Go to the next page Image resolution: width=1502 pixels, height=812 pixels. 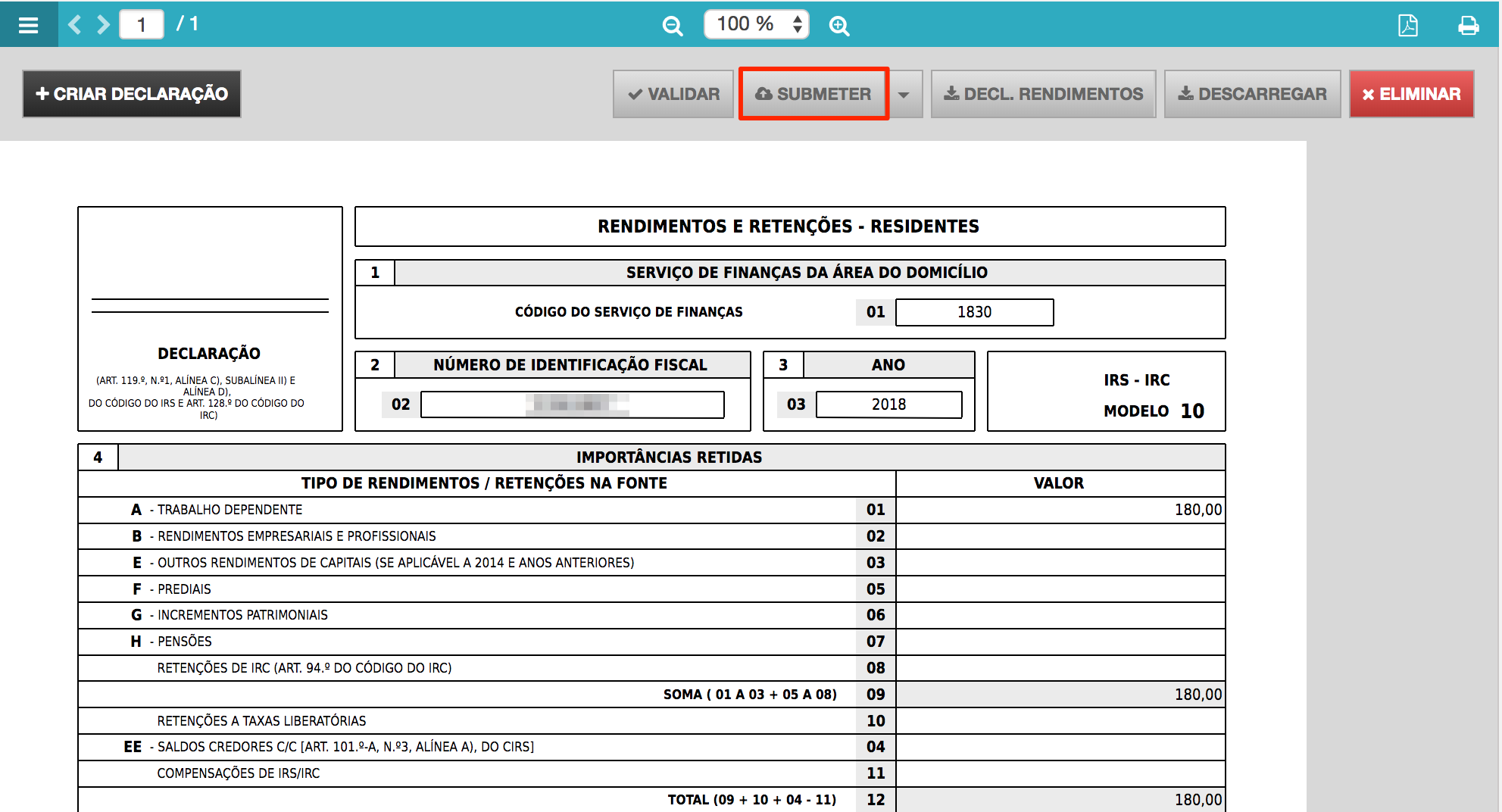[x=102, y=24]
